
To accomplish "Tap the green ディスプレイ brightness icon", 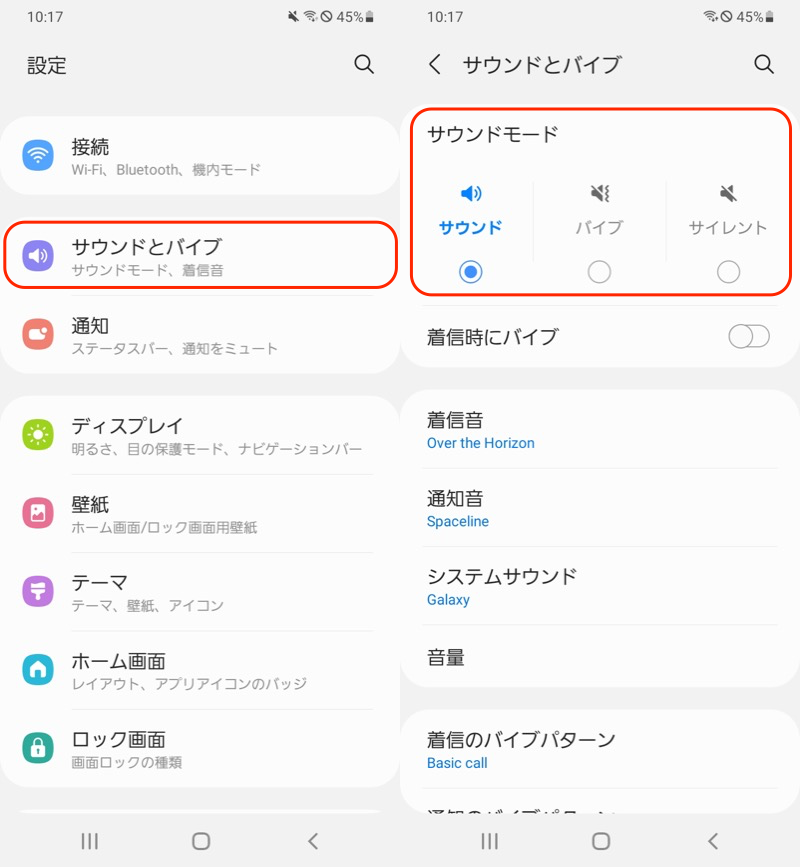I will (38, 435).
